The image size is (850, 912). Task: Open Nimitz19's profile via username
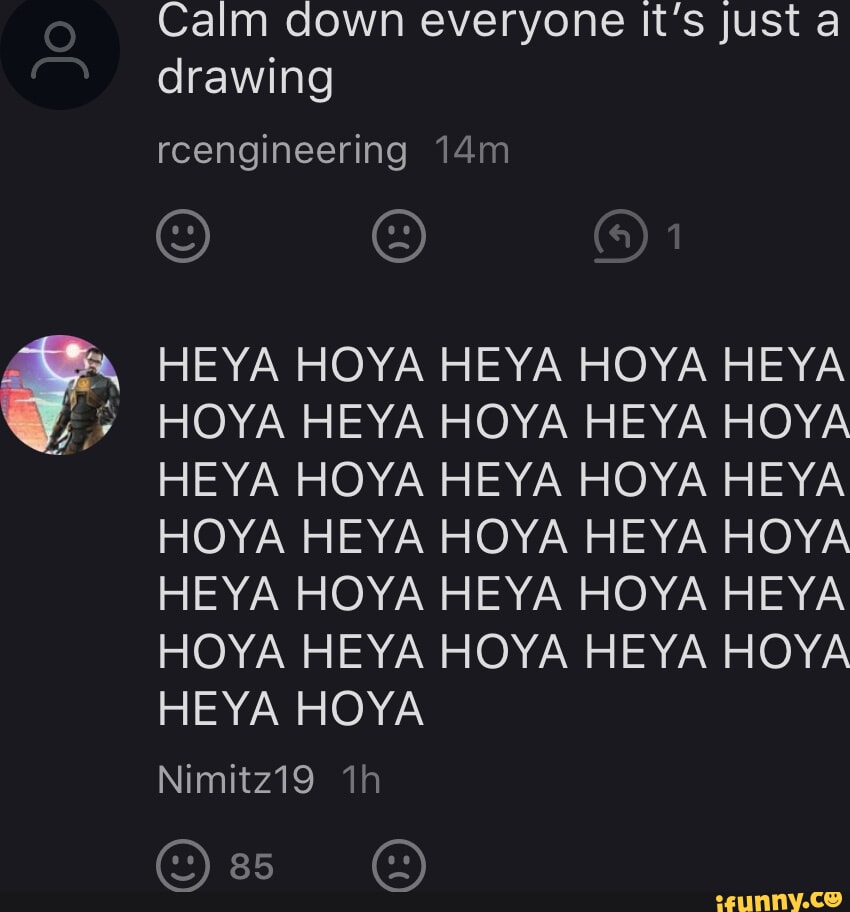[x=236, y=779]
